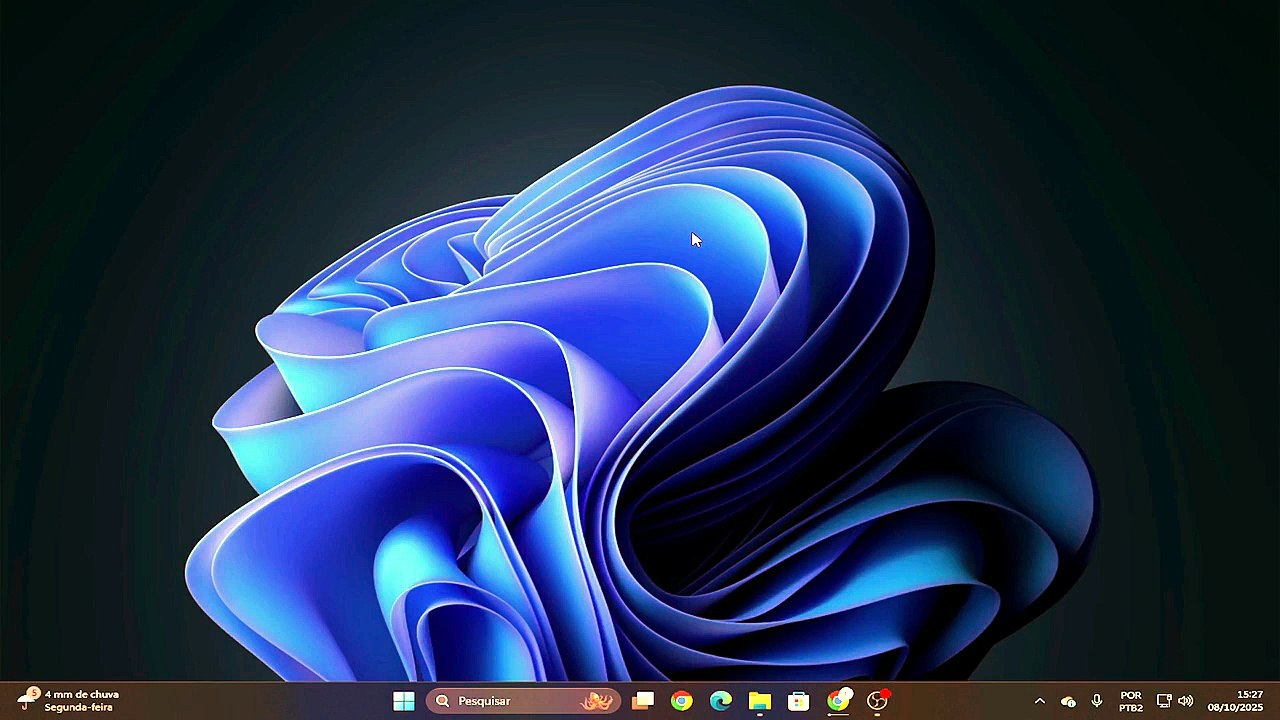Open Microsoft Edge from the taskbar

[721, 701]
